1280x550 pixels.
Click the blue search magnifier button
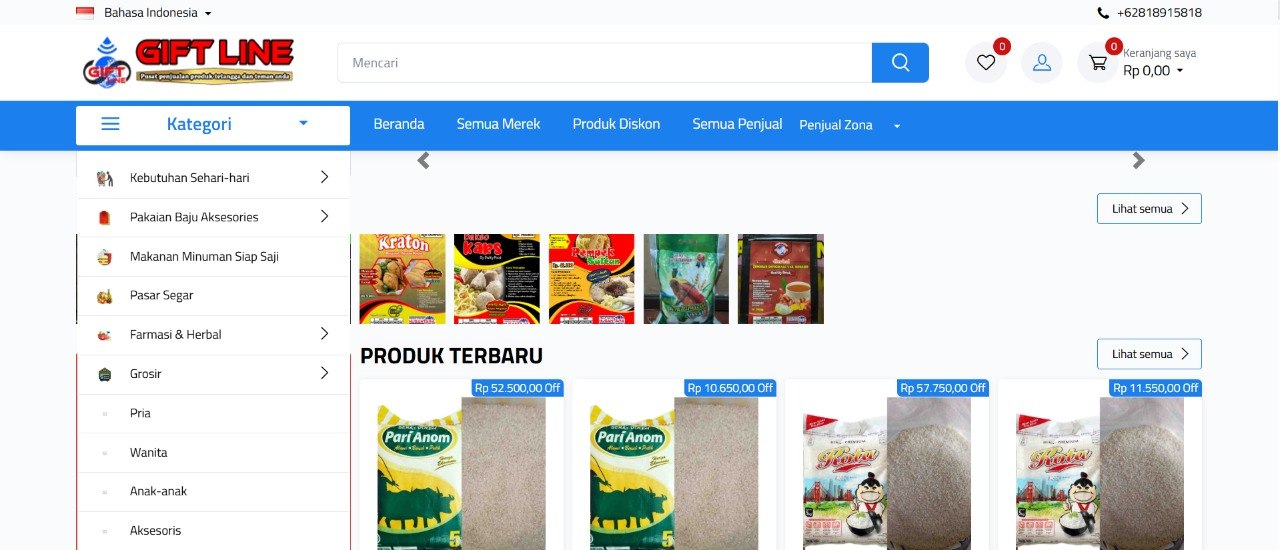pos(900,63)
